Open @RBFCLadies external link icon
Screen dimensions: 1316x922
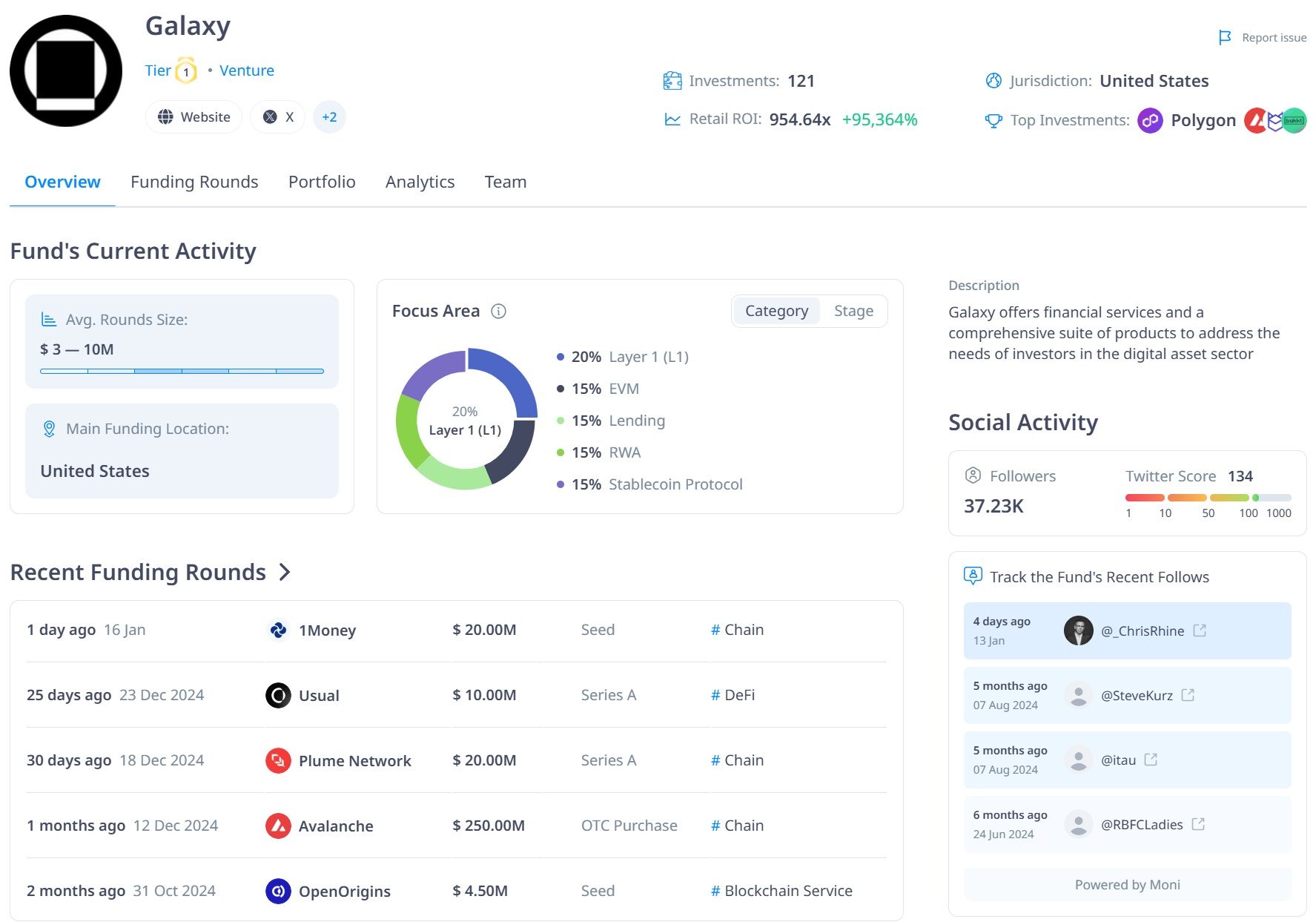(1198, 824)
